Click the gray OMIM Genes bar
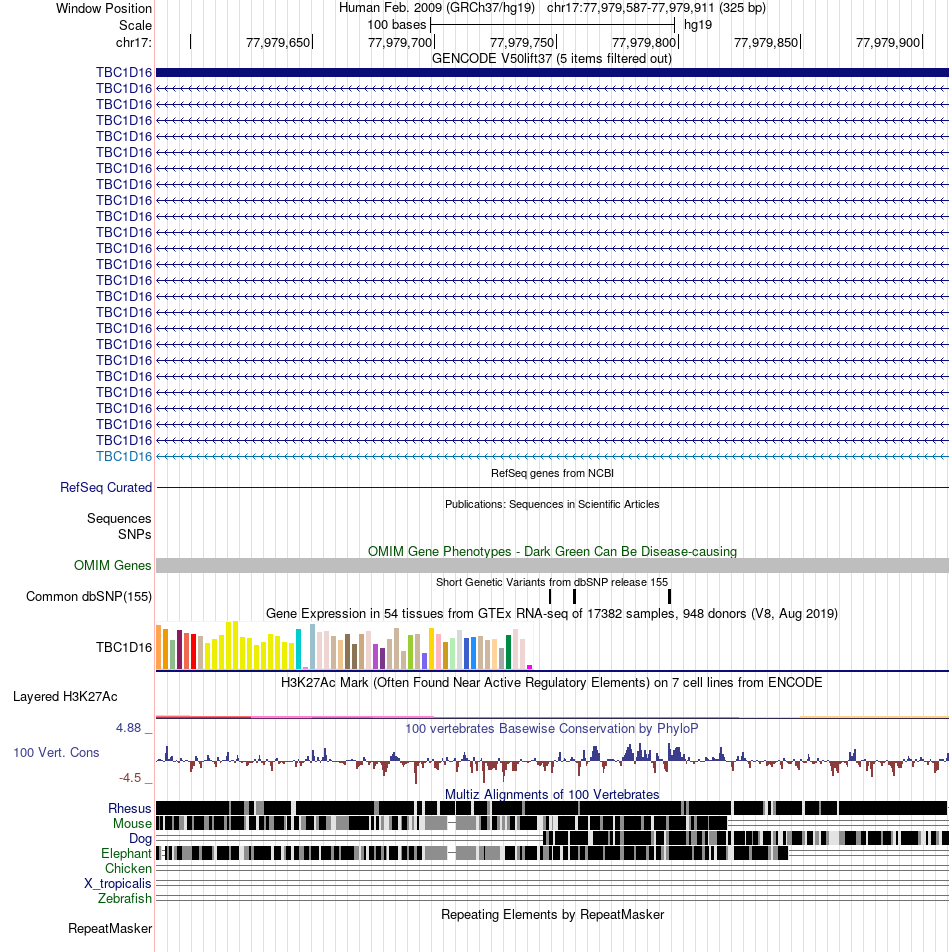The width and height of the screenshot is (950, 952). pos(552,565)
